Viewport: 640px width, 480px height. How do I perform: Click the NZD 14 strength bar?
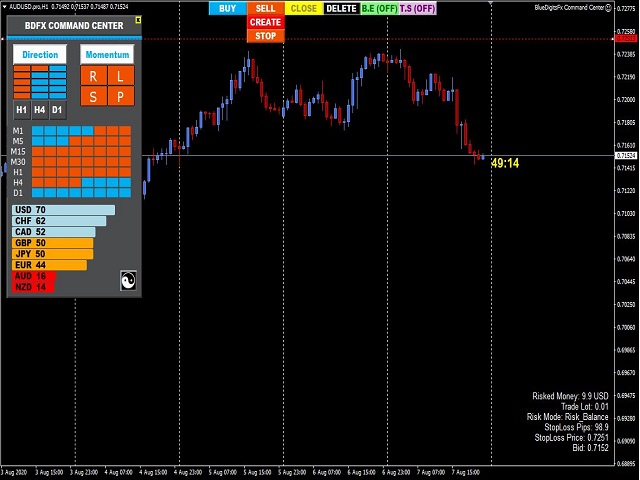pos(33,287)
